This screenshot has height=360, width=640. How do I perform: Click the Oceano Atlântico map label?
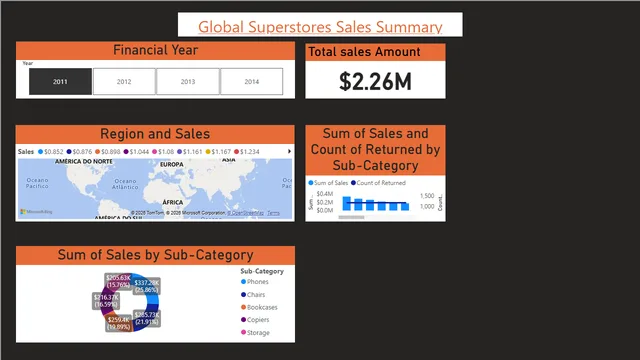point(125,184)
